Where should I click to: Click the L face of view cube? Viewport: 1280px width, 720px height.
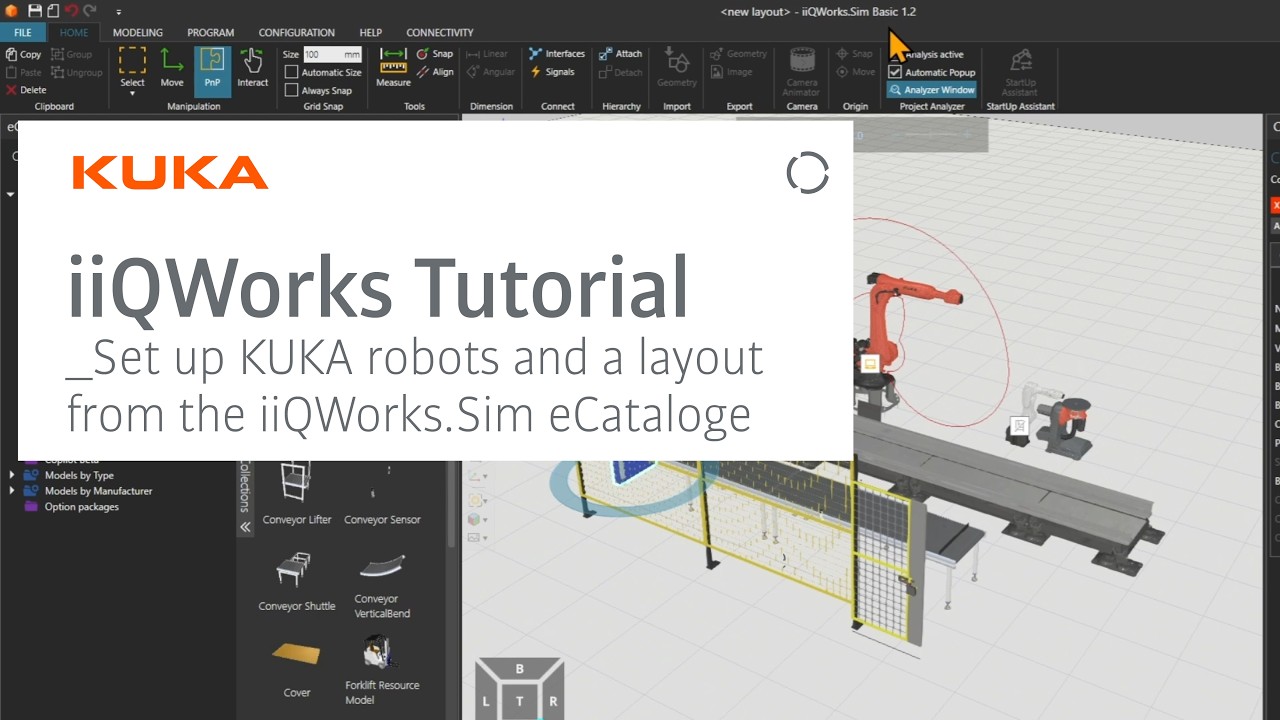[487, 701]
